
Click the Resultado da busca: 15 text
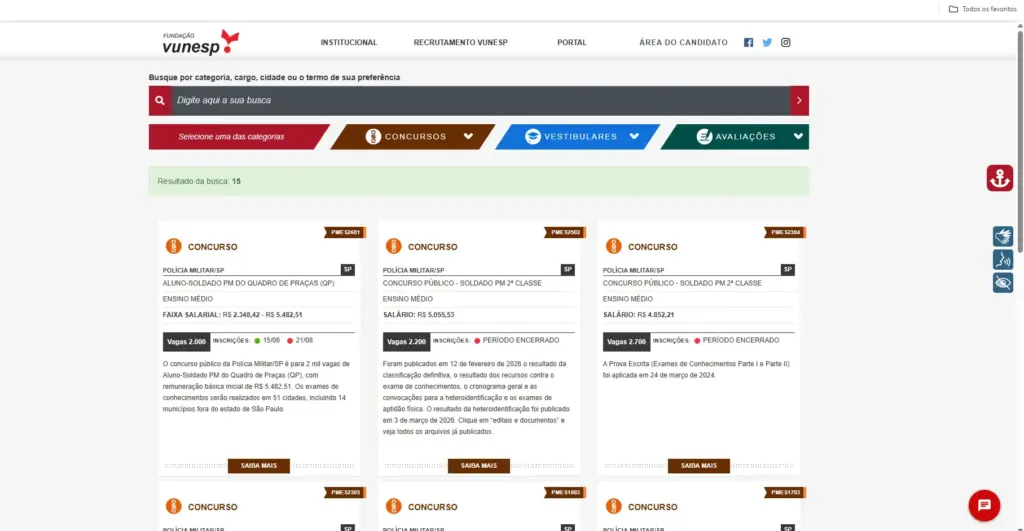[199, 182]
